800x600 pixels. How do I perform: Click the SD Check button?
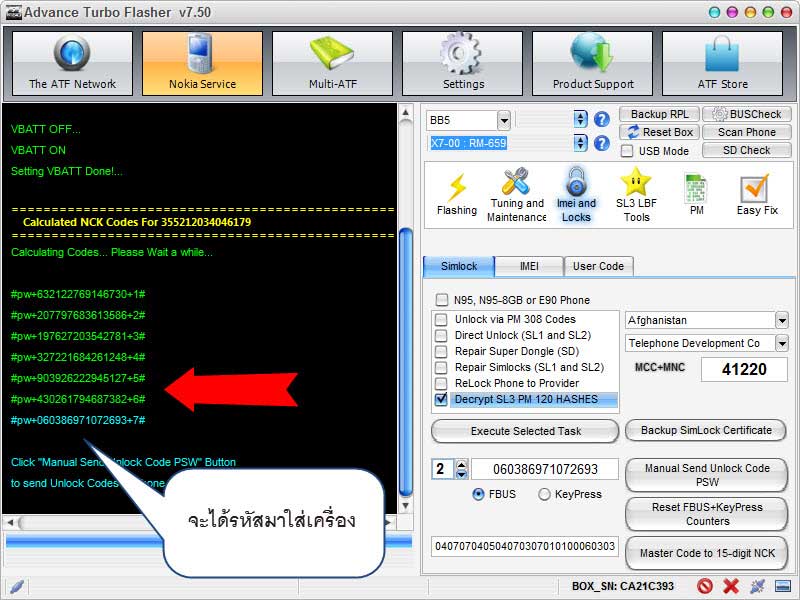point(747,150)
